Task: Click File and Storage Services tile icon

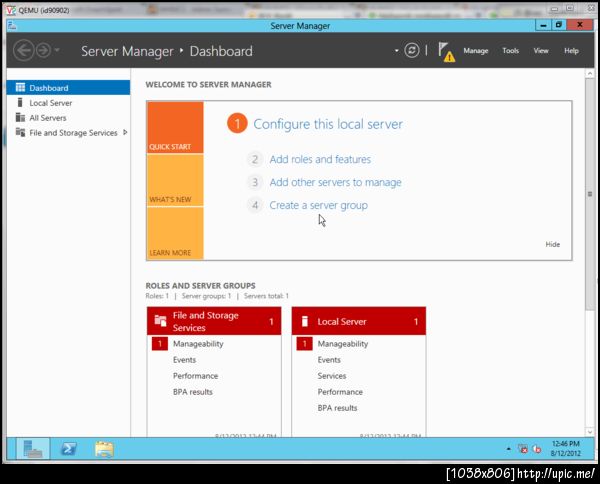Action: tap(160, 320)
